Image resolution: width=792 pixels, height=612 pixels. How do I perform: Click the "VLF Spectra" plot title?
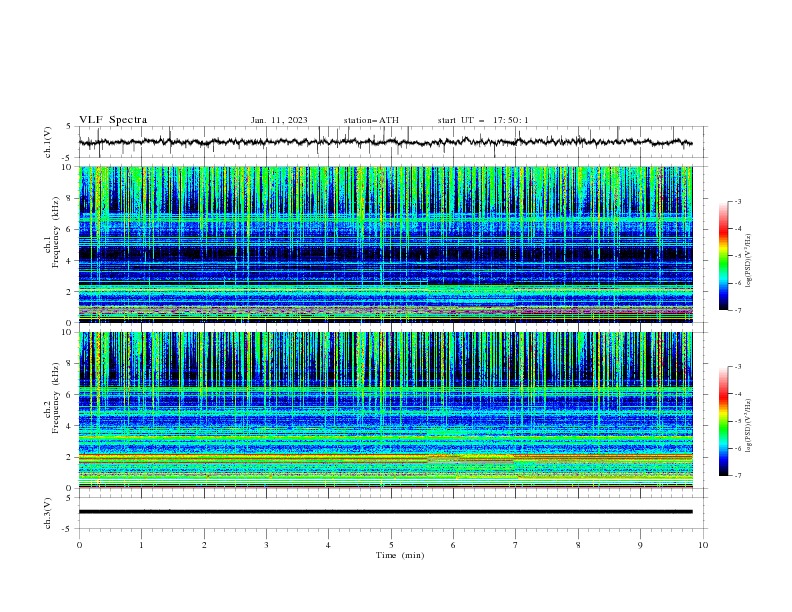[x=113, y=120]
